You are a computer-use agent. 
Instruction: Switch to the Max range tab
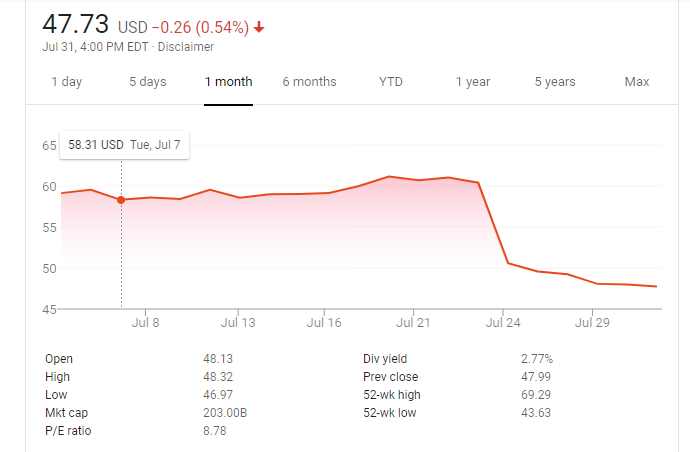click(637, 82)
